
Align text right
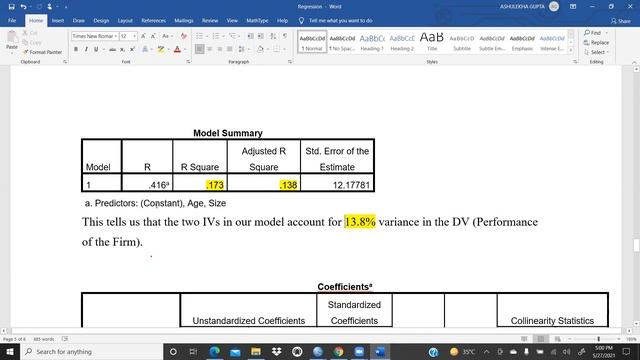220,49
